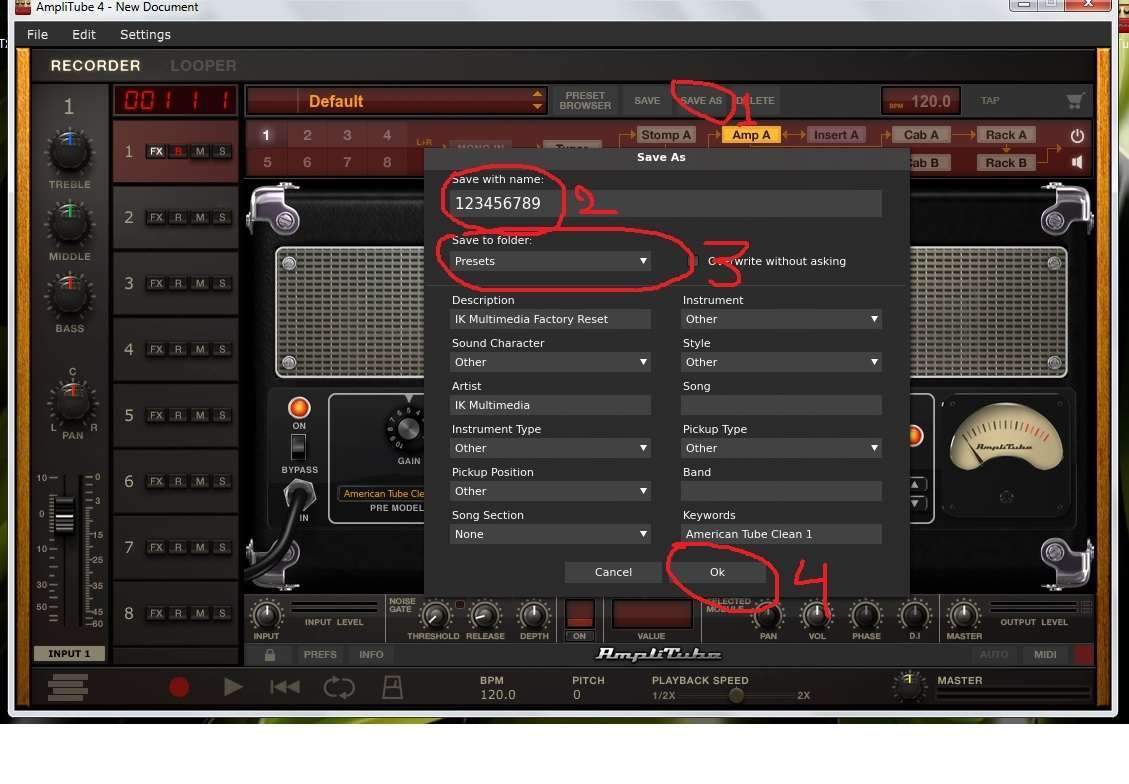Toggle the loop playback icon
This screenshot has height=784, width=1129.
(x=338, y=687)
